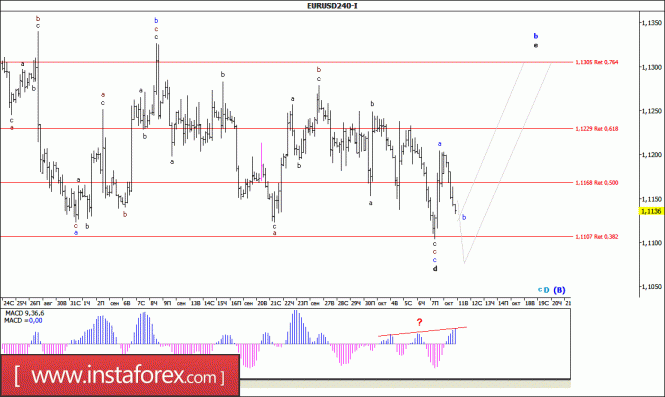This screenshot has width=665, height=397.
Task: Click the MACD 9,36,6 indicator label
Action: tap(24, 313)
